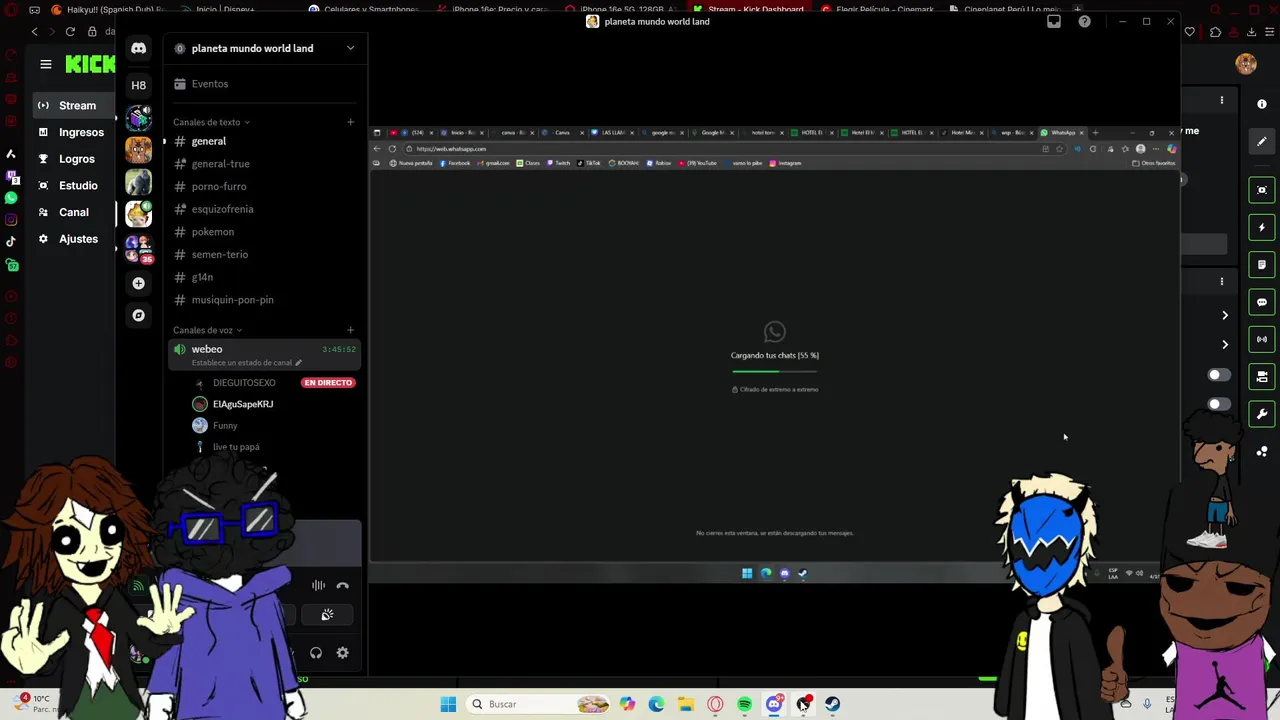Collapse the Canales de texto category

pos(211,122)
